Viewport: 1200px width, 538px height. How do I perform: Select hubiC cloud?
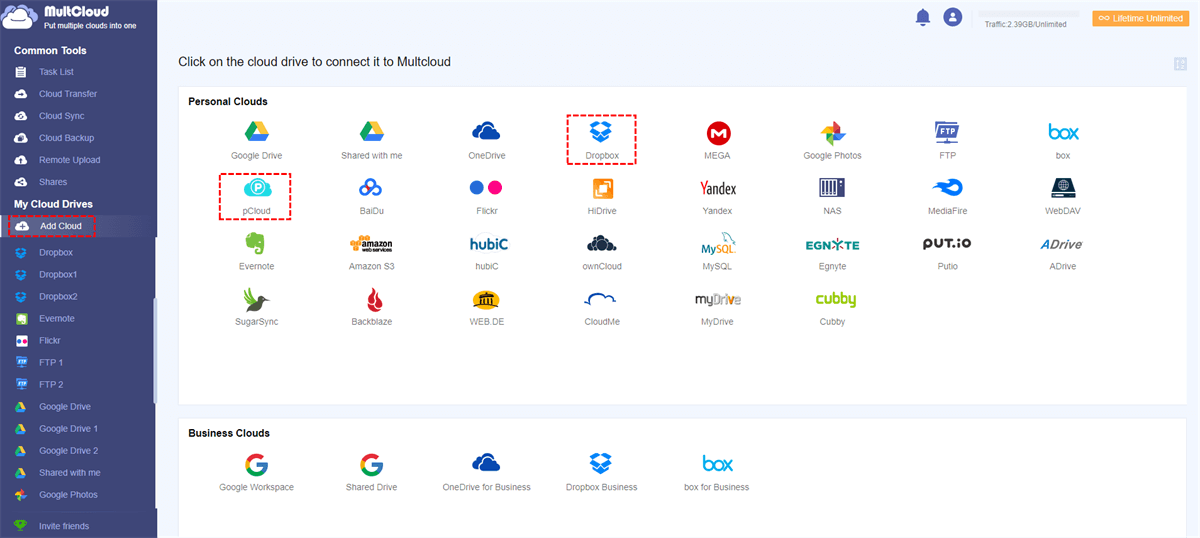(489, 252)
